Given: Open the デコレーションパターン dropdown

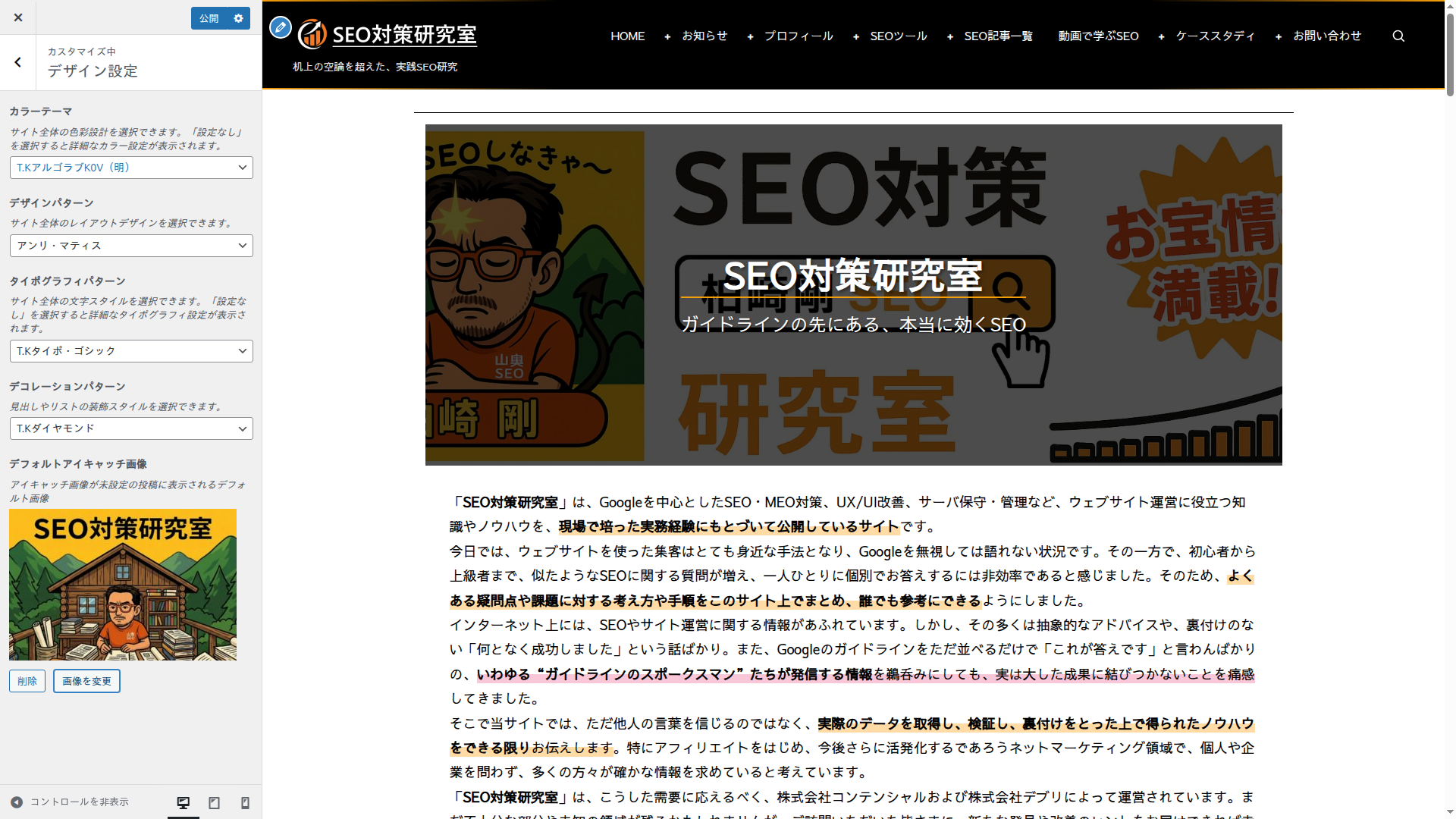Looking at the screenshot, I should tap(131, 428).
